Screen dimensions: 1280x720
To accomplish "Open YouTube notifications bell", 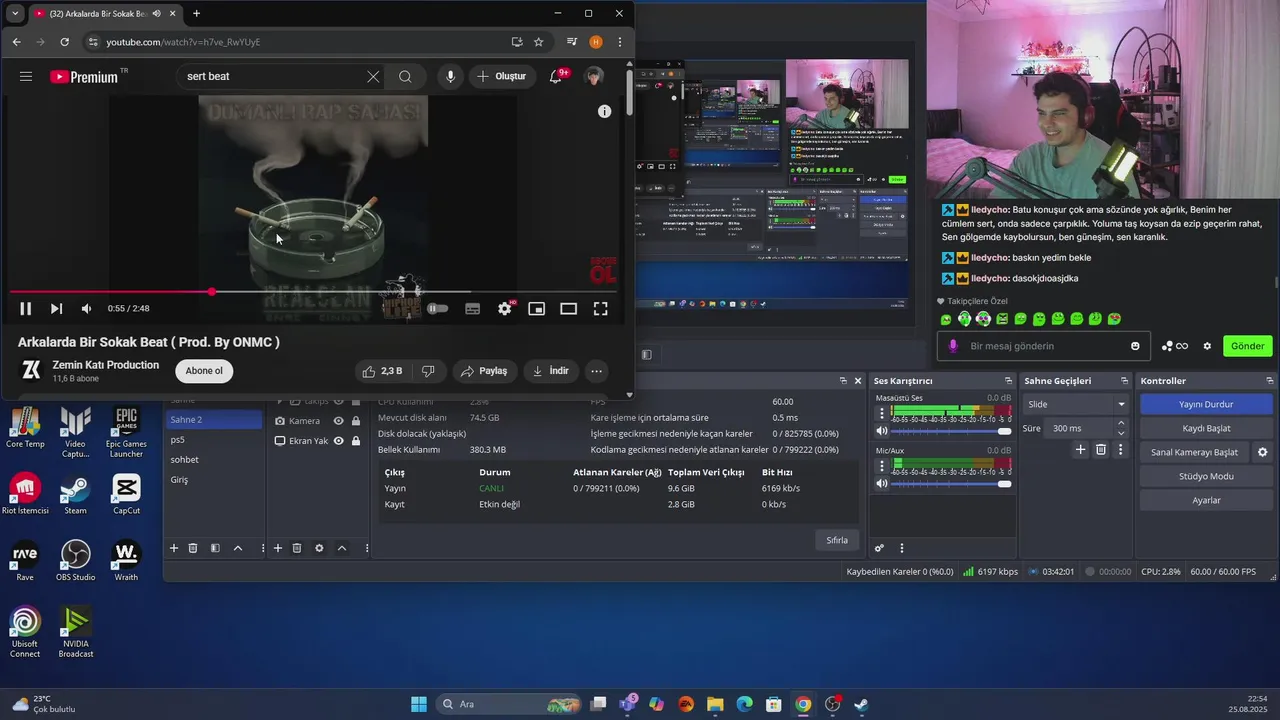I will [556, 76].
